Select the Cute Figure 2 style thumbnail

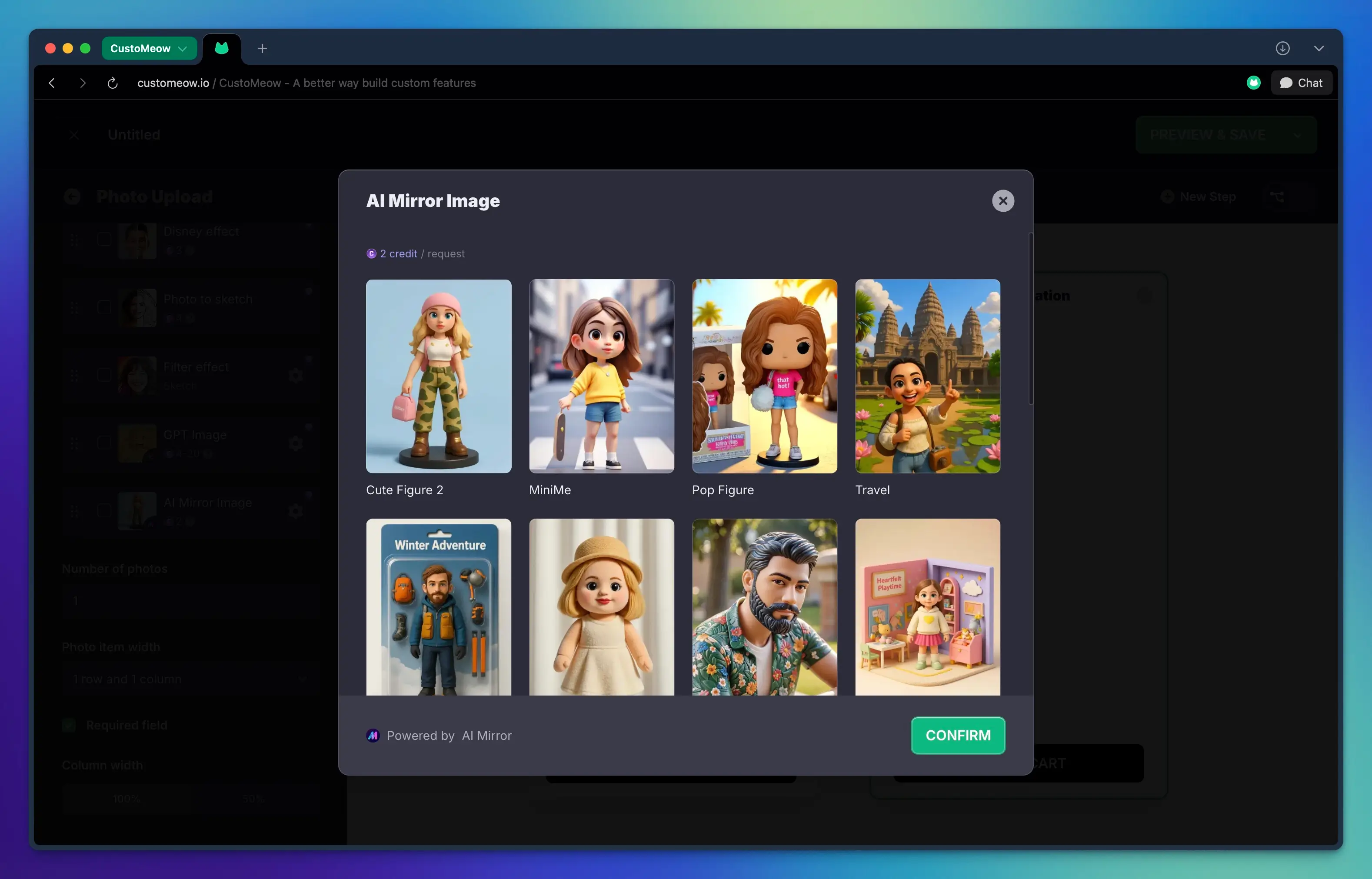[x=438, y=376]
